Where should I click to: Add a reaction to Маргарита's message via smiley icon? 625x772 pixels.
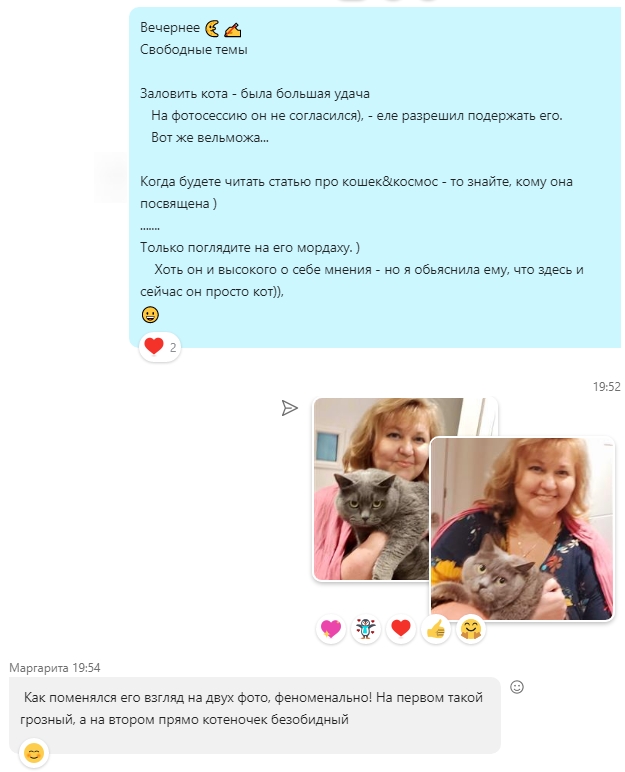[517, 687]
